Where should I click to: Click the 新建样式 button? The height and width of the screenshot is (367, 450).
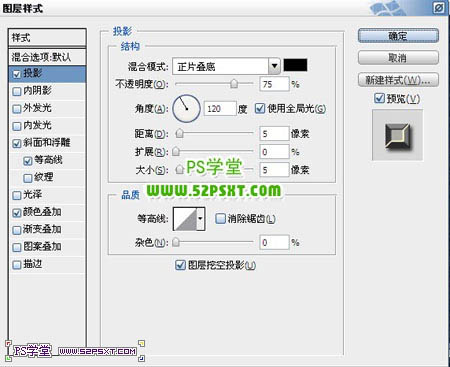pyautogui.click(x=398, y=80)
